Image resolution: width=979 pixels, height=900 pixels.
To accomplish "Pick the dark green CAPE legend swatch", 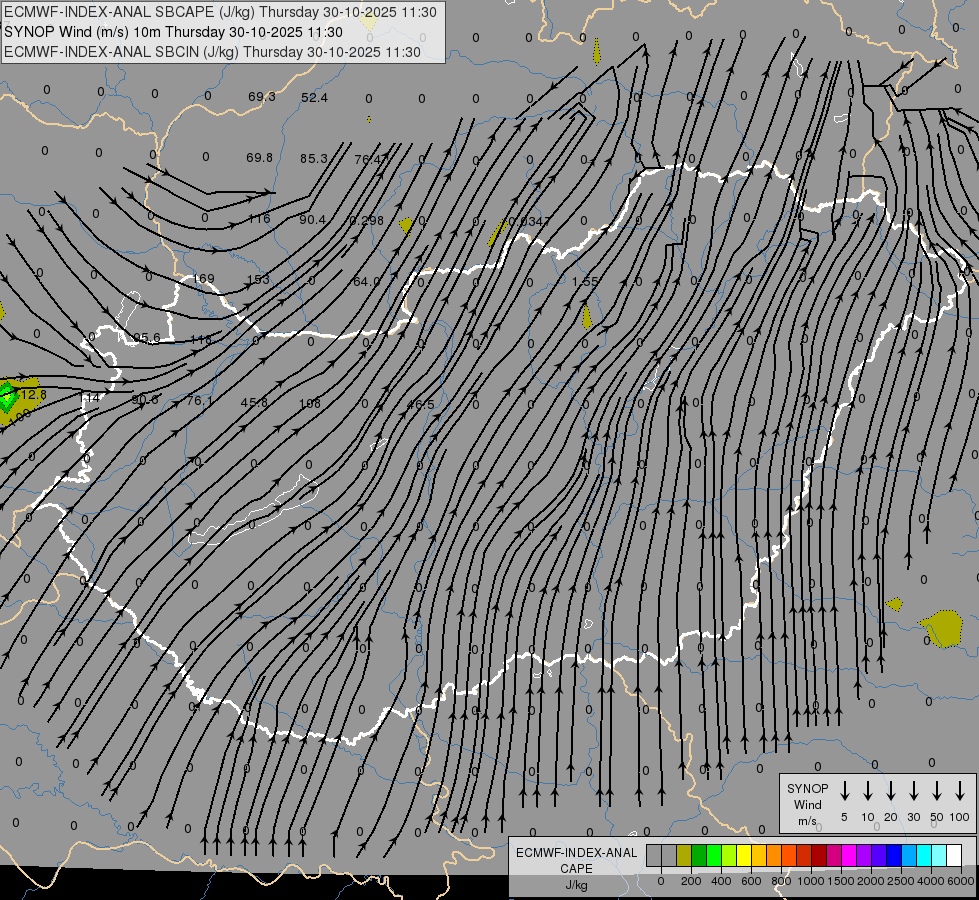I will (699, 856).
